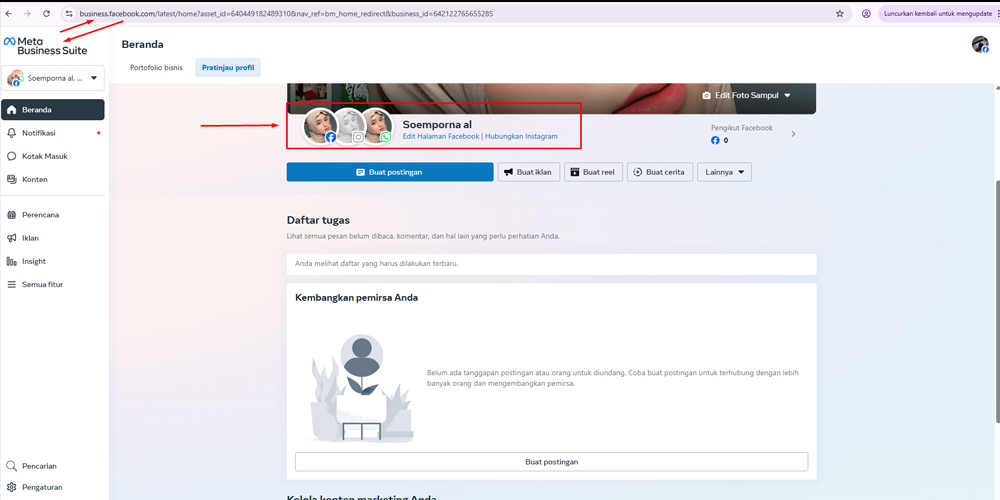Screen dimensions: 1000x500
Task: Open Semua fitur menu in sidebar
Action: pyautogui.click(x=42, y=284)
